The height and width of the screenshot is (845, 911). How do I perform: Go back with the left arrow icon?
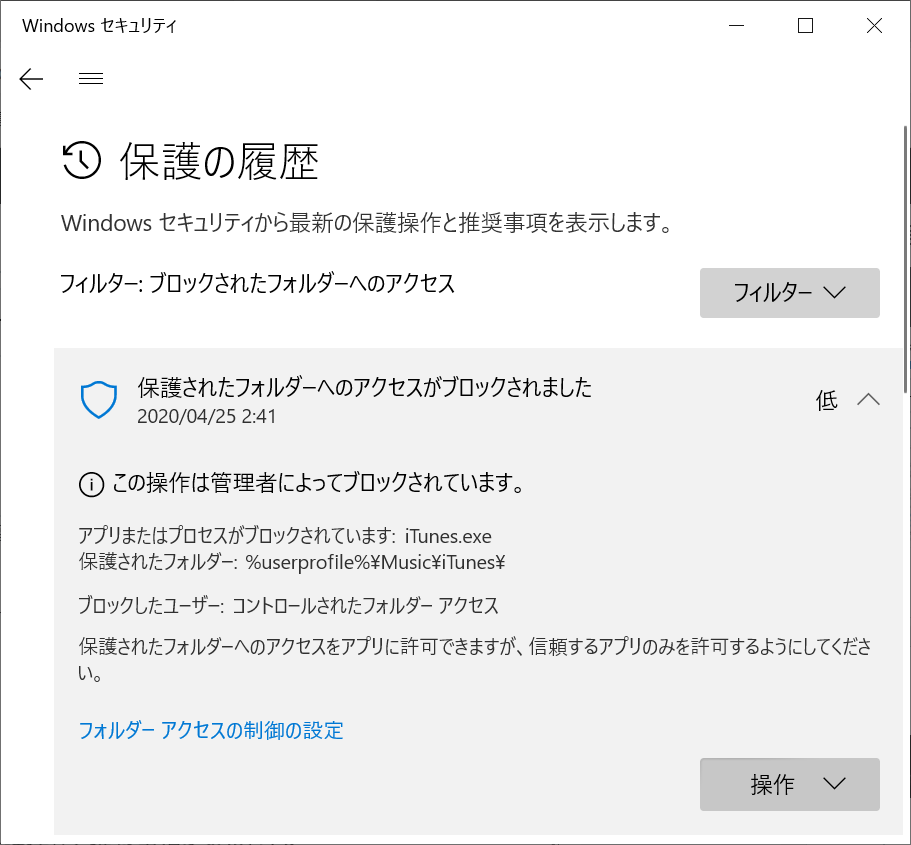pos(31,78)
